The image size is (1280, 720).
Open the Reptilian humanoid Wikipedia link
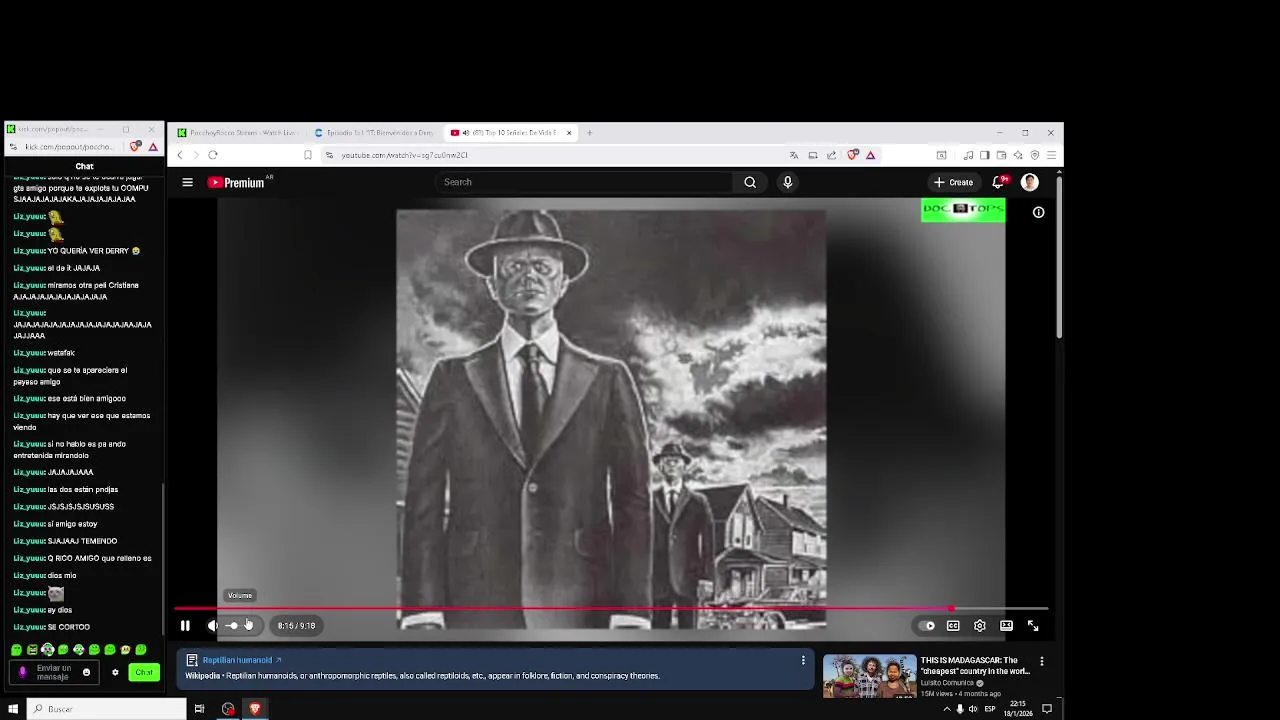[x=242, y=660]
